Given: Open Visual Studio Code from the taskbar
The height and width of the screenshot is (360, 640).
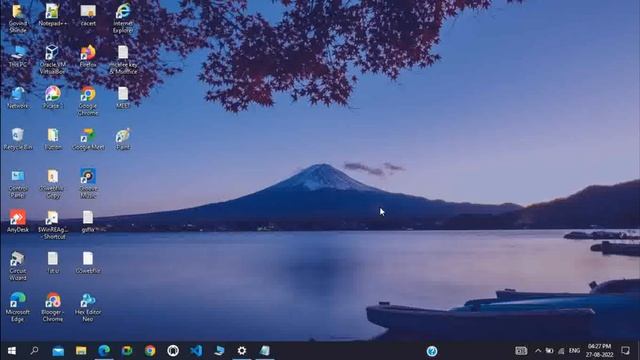Looking at the screenshot, I should [196, 351].
